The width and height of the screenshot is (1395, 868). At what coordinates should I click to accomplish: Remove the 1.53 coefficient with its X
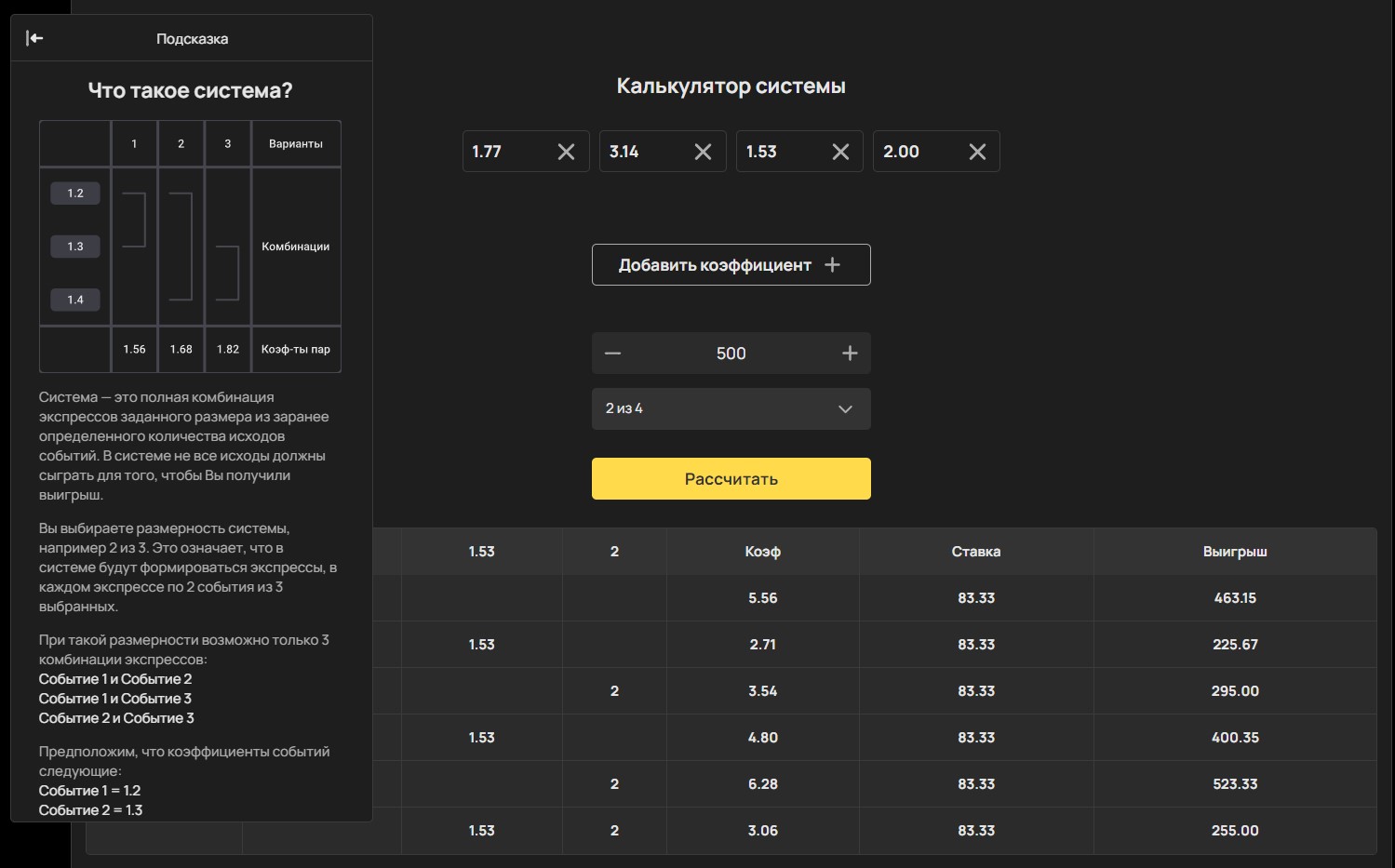click(840, 152)
